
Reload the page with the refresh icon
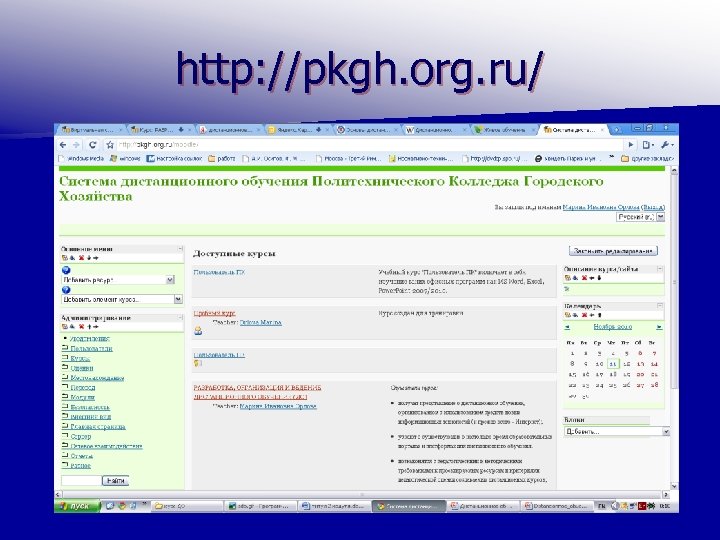(x=93, y=145)
